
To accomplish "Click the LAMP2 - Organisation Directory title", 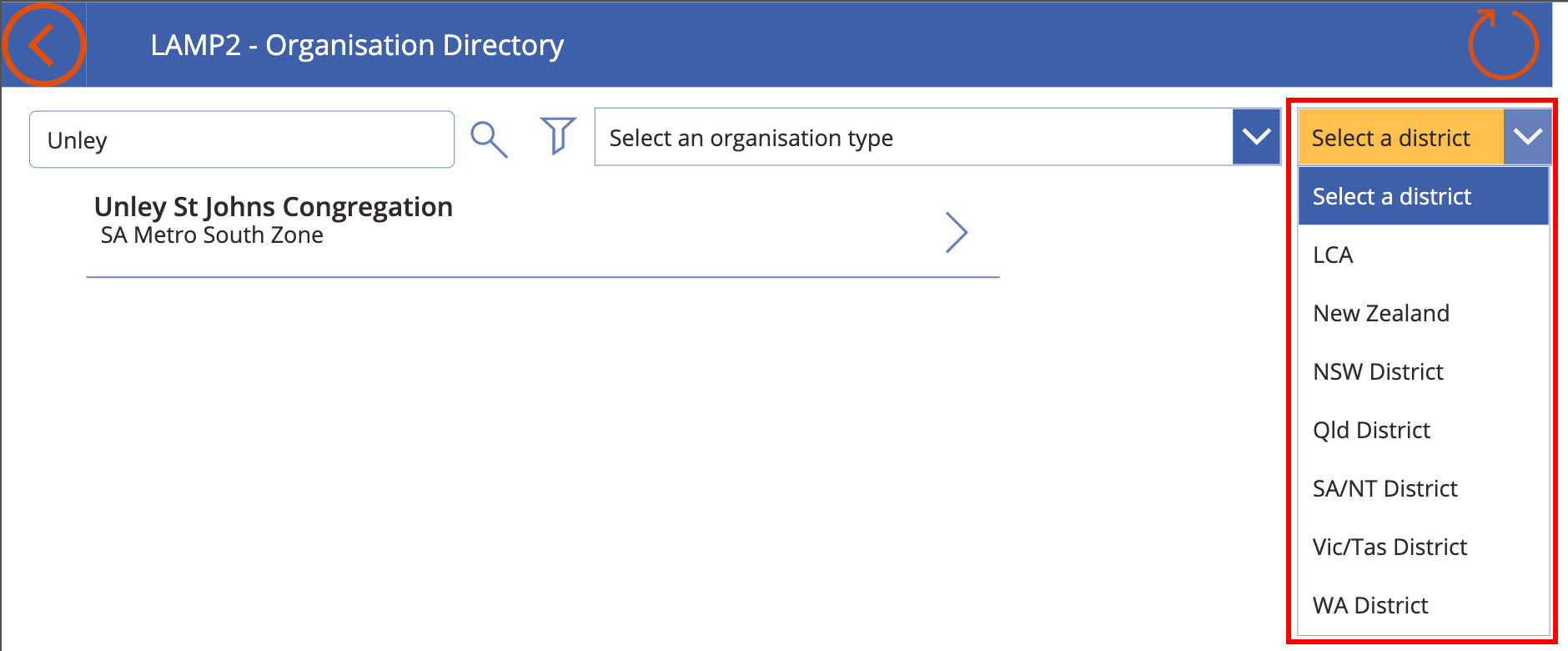I will point(357,45).
